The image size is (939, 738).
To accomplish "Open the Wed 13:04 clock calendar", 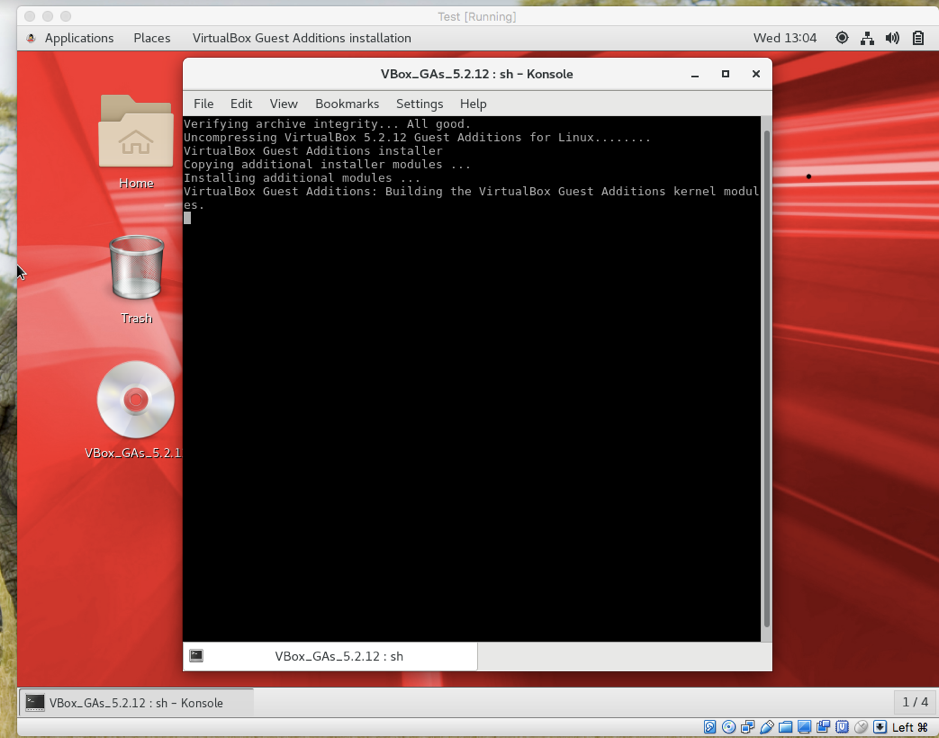I will click(785, 37).
